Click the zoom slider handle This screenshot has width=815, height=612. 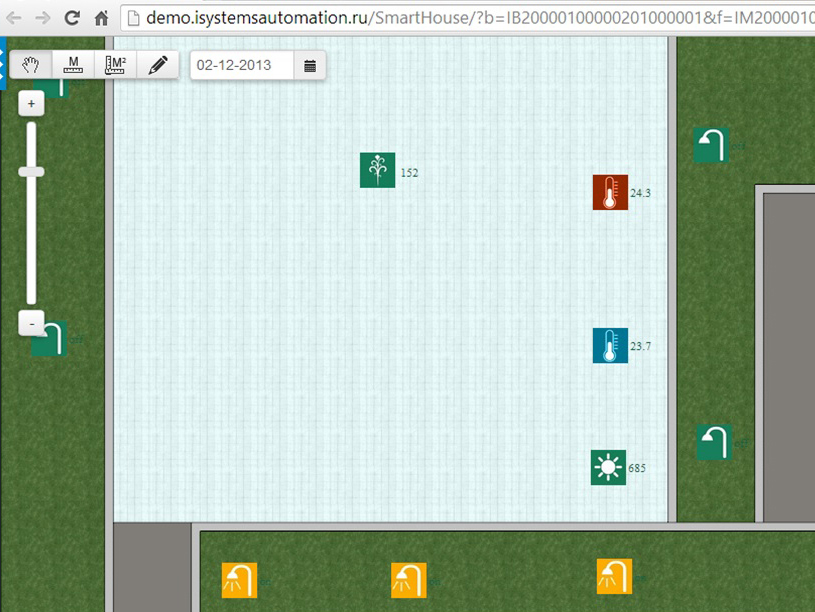31,172
